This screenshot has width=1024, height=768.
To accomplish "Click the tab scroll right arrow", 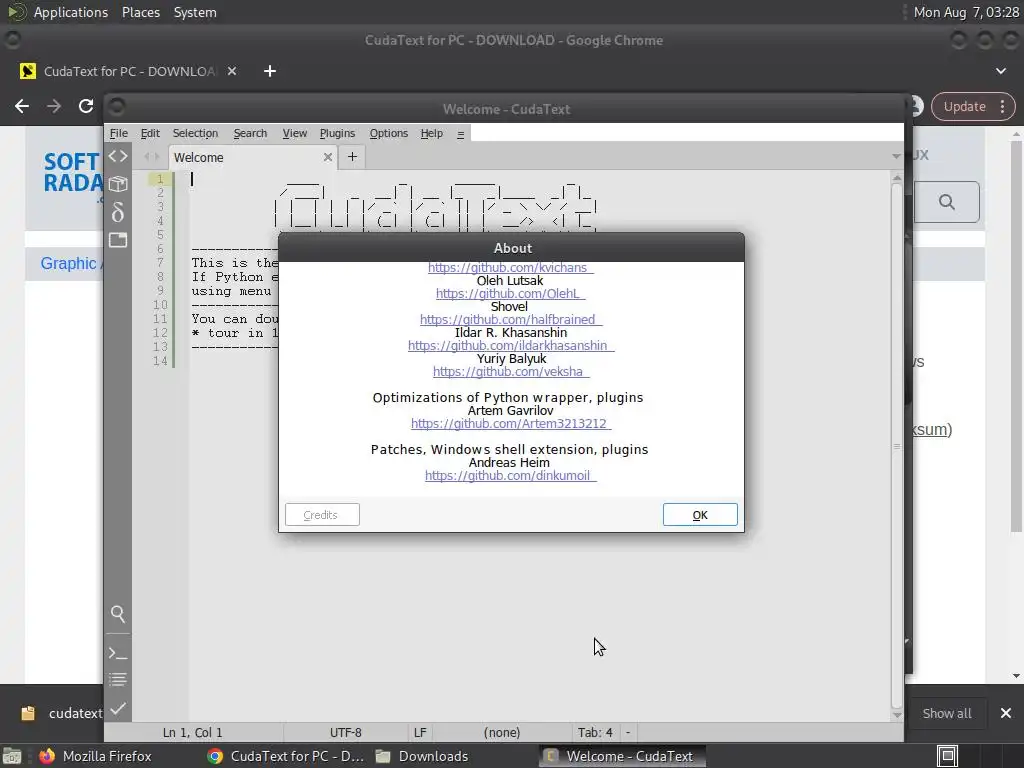I will point(156,157).
